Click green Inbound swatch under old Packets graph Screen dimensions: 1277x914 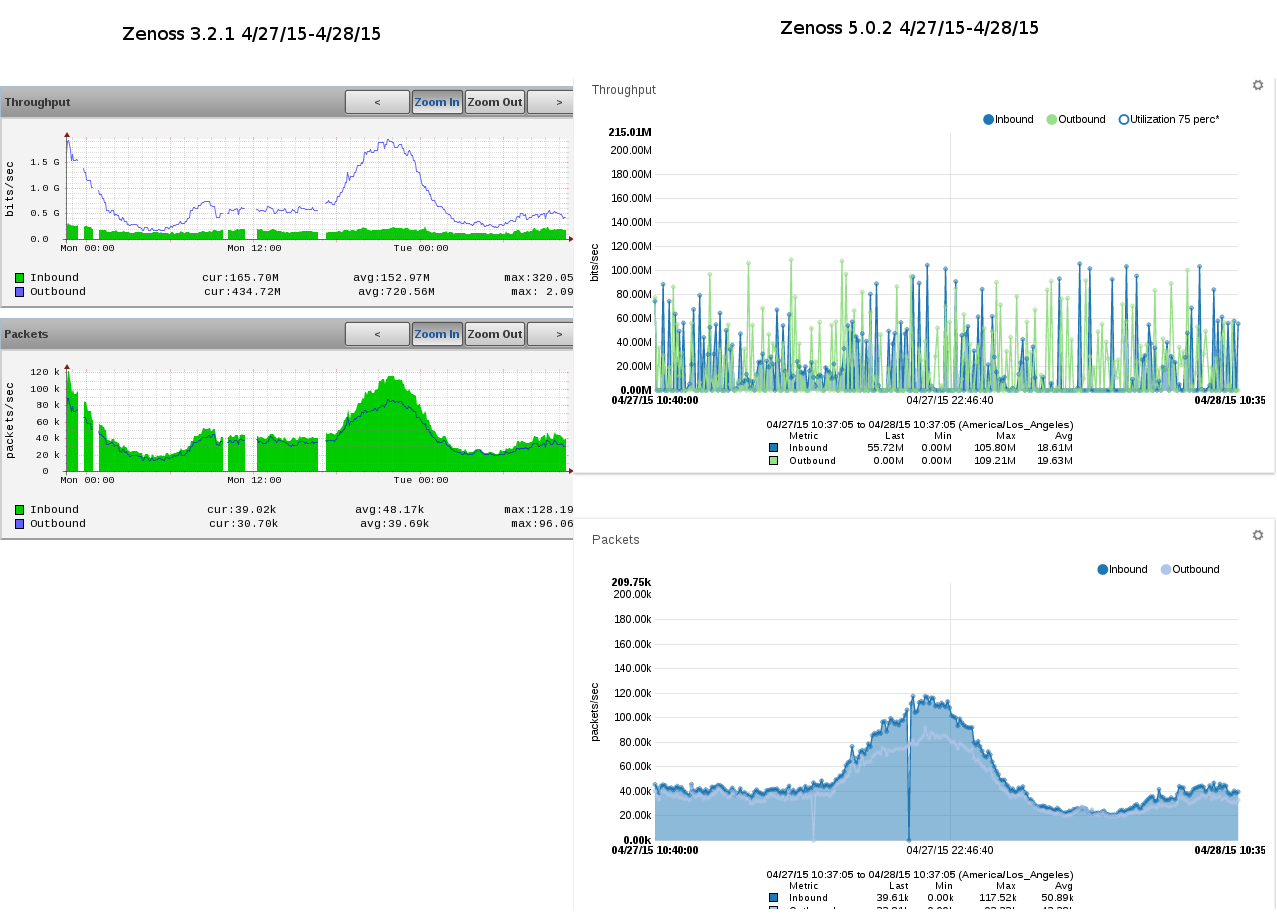[x=20, y=510]
